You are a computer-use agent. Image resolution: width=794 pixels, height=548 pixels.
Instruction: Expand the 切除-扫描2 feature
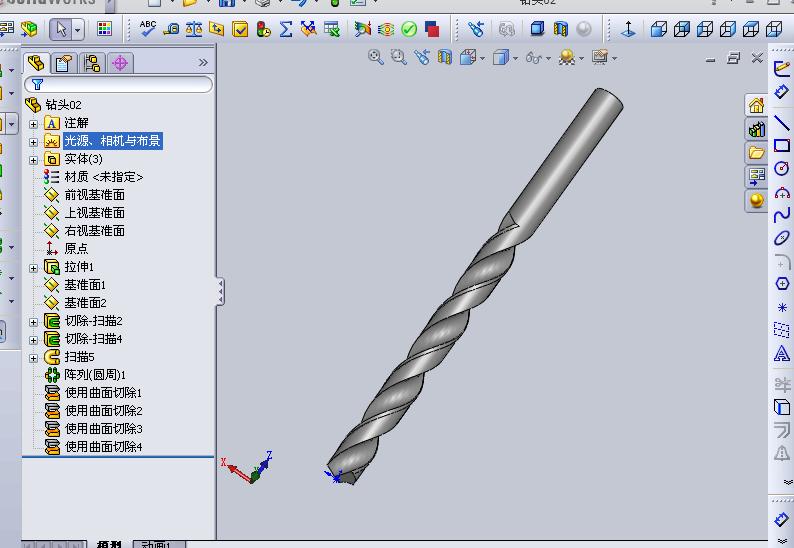(x=33, y=322)
